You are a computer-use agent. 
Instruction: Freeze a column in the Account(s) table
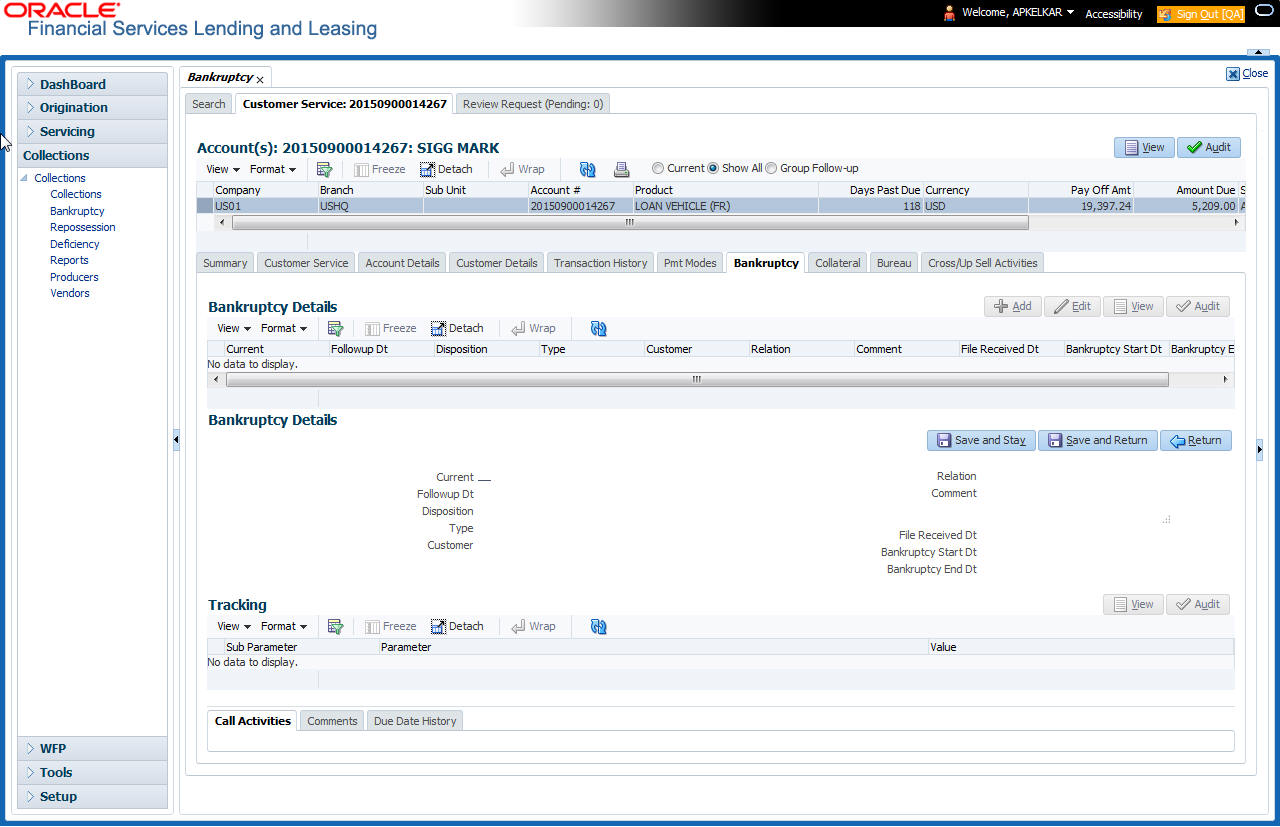pos(380,169)
